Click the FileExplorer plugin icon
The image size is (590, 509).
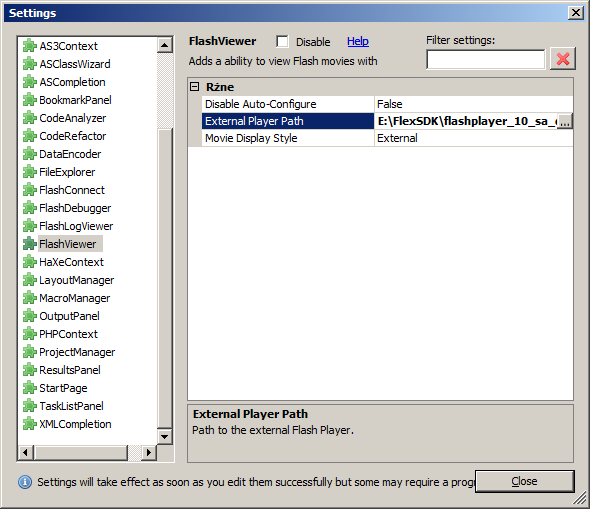(30, 172)
